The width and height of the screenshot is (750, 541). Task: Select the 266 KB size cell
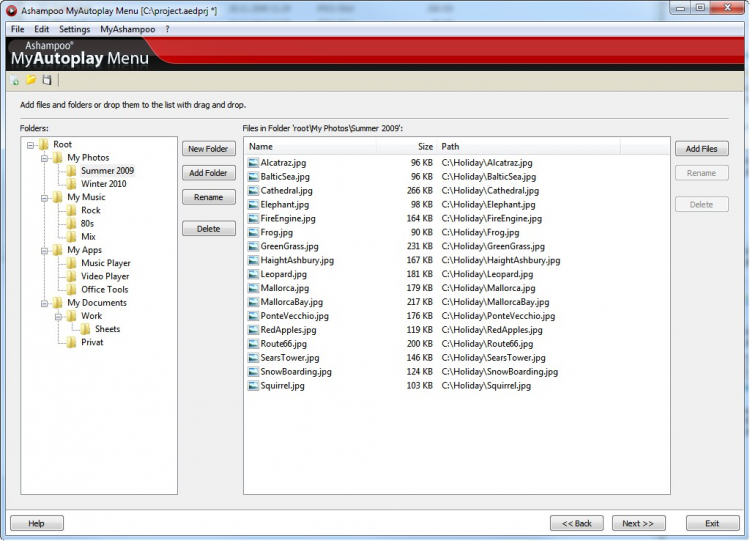tap(420, 190)
